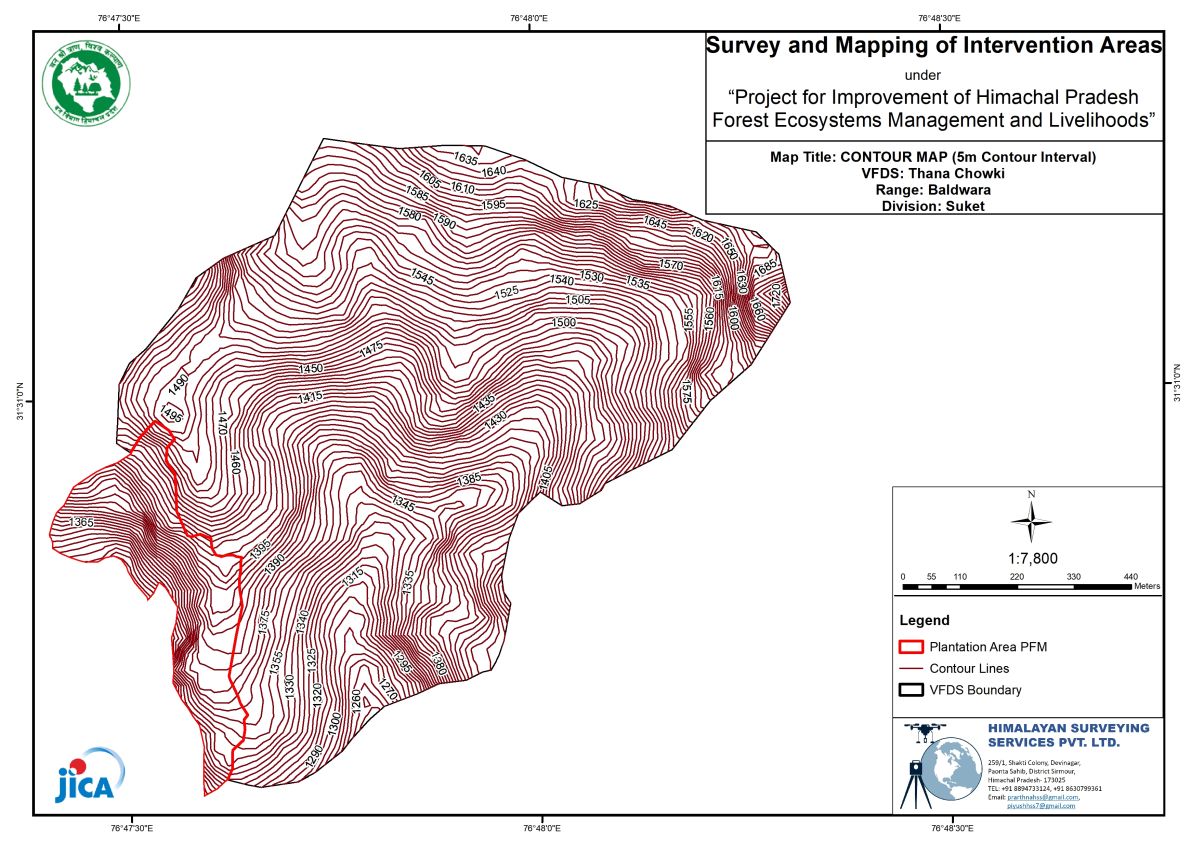Image resolution: width=1200 pixels, height=848 pixels.
Task: Click the 1315 contour label
Action: point(352,577)
